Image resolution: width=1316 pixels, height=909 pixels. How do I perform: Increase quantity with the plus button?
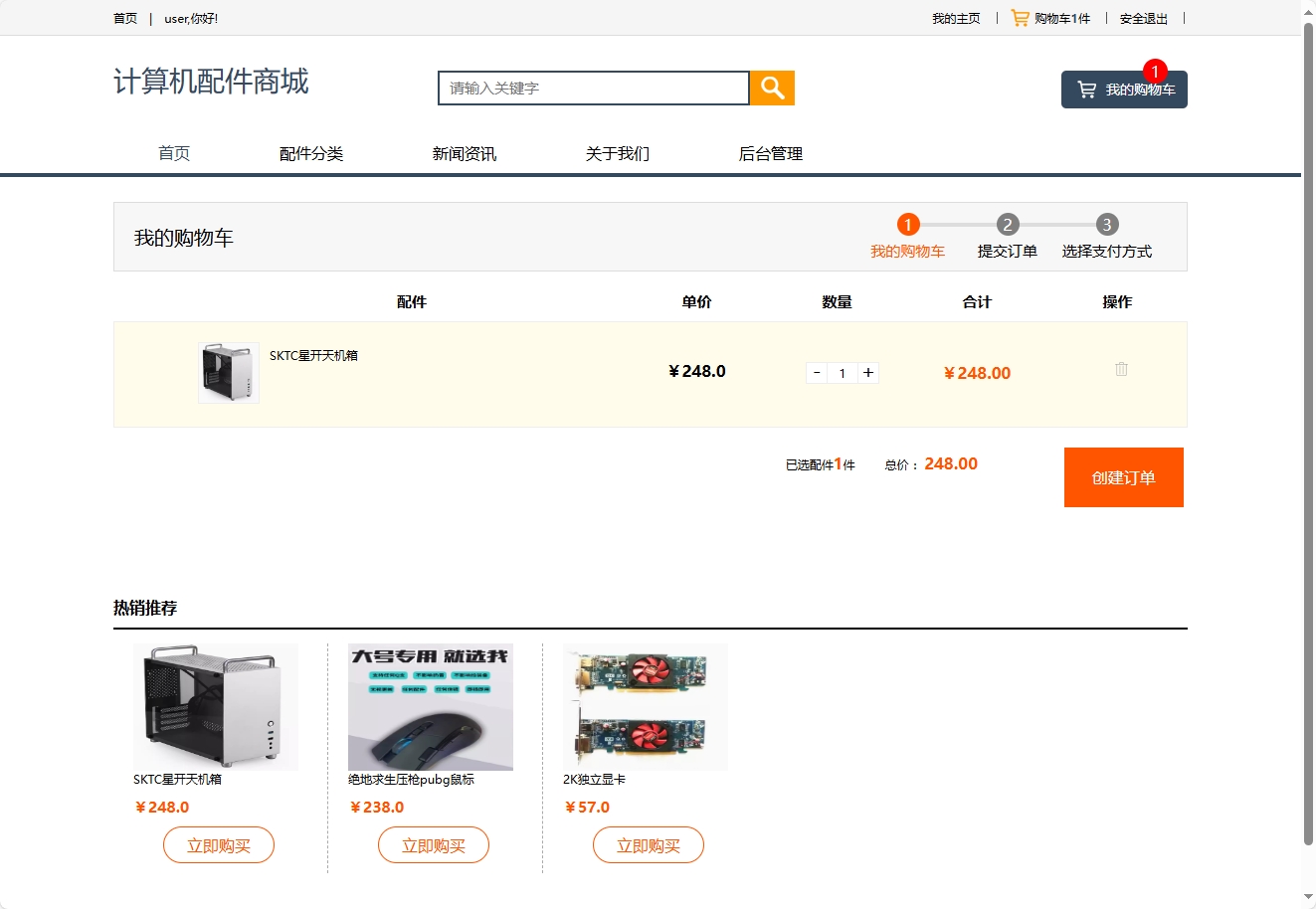[x=867, y=372]
